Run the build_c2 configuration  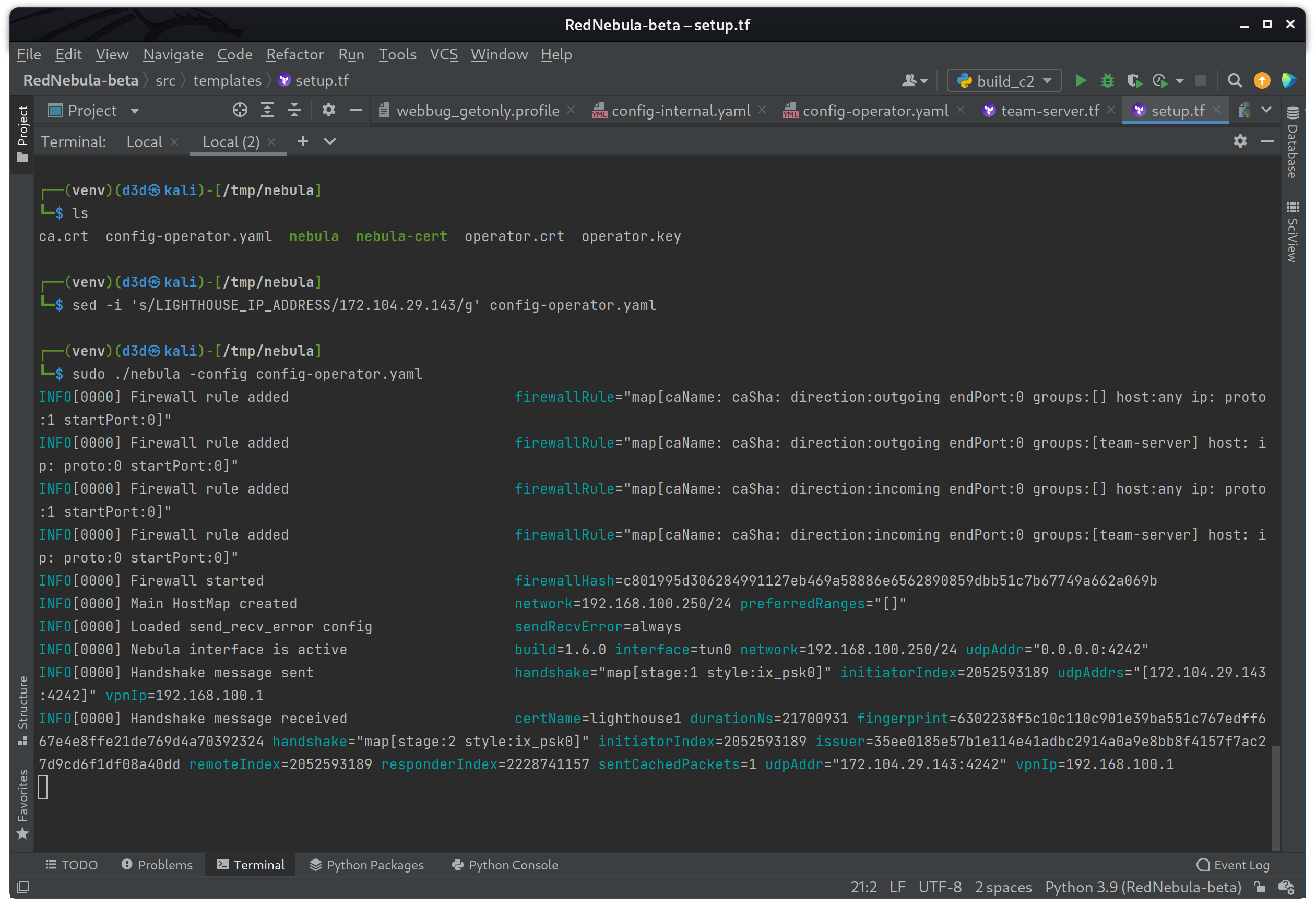coord(1081,81)
